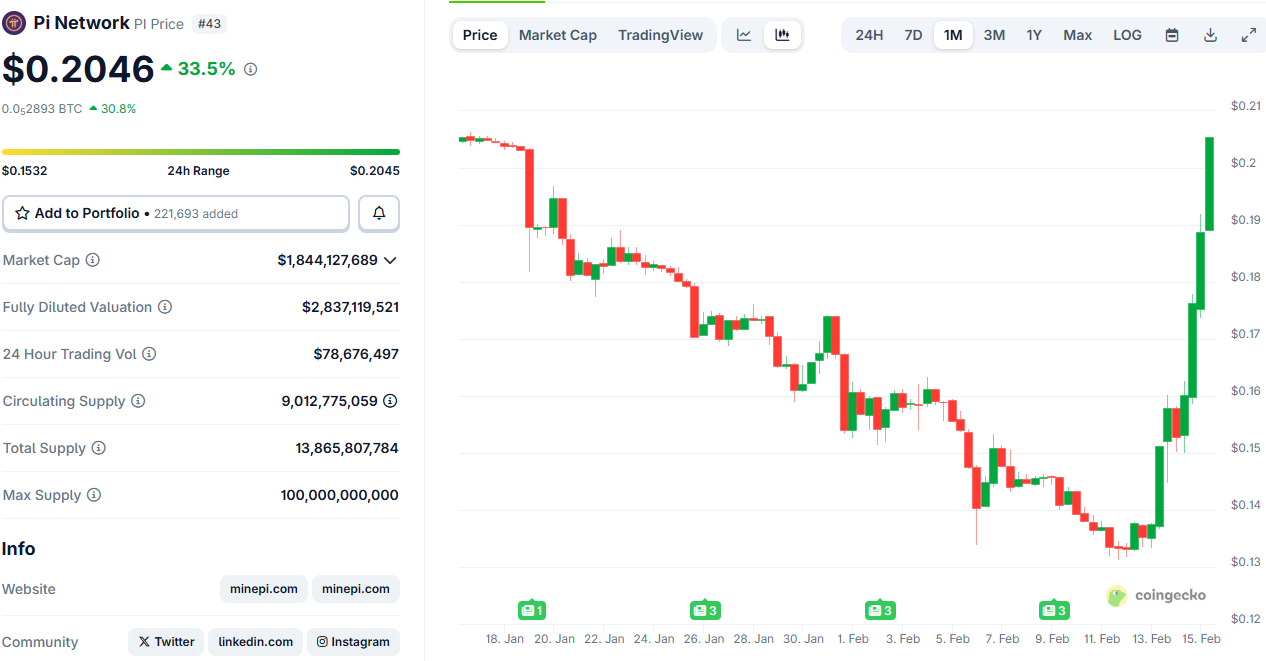Image resolution: width=1266 pixels, height=661 pixels.
Task: Expand Fully Diluted Valuation info
Action: pyautogui.click(x=165, y=307)
